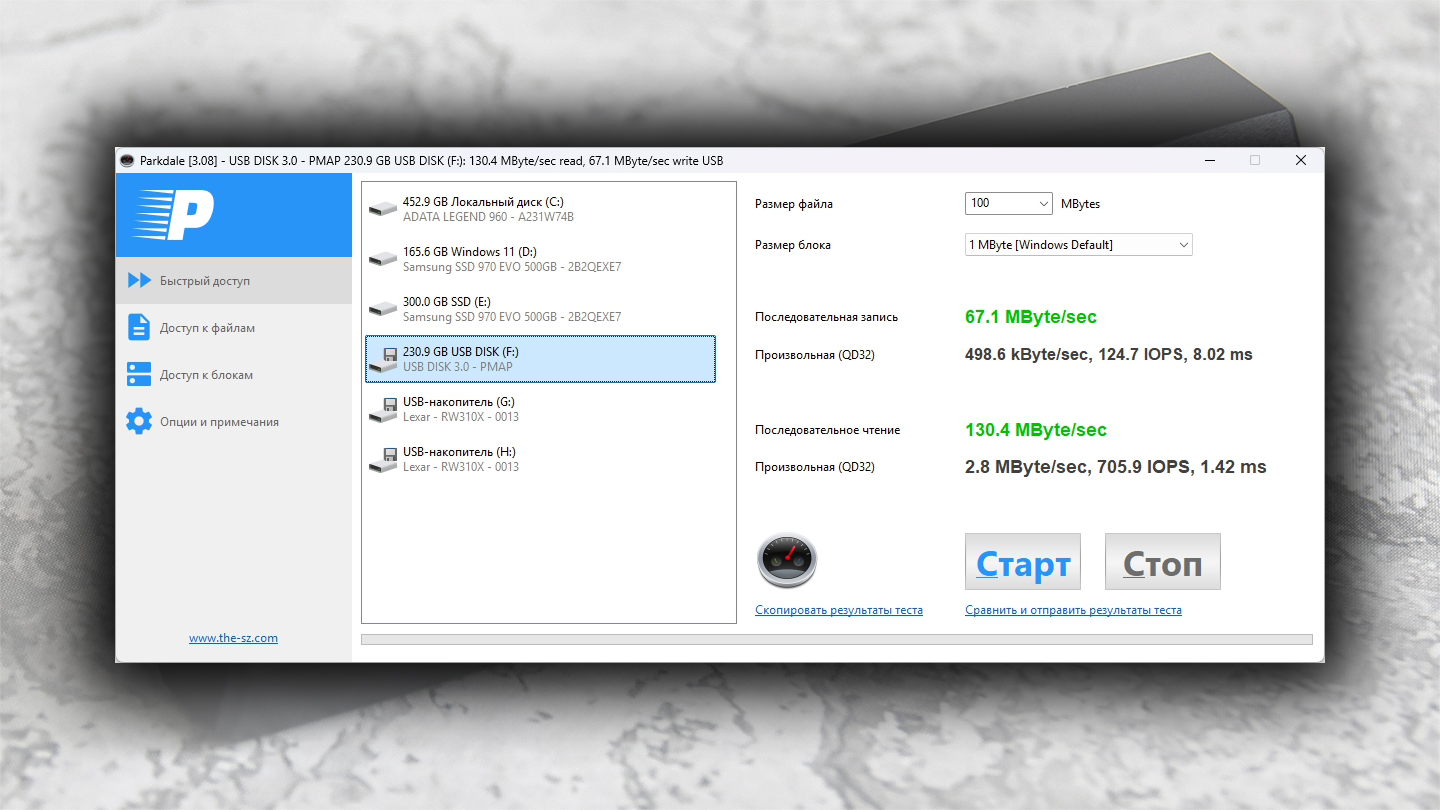
Task: Click the drive icon for USB-накопитель (G:)
Action: click(382, 409)
